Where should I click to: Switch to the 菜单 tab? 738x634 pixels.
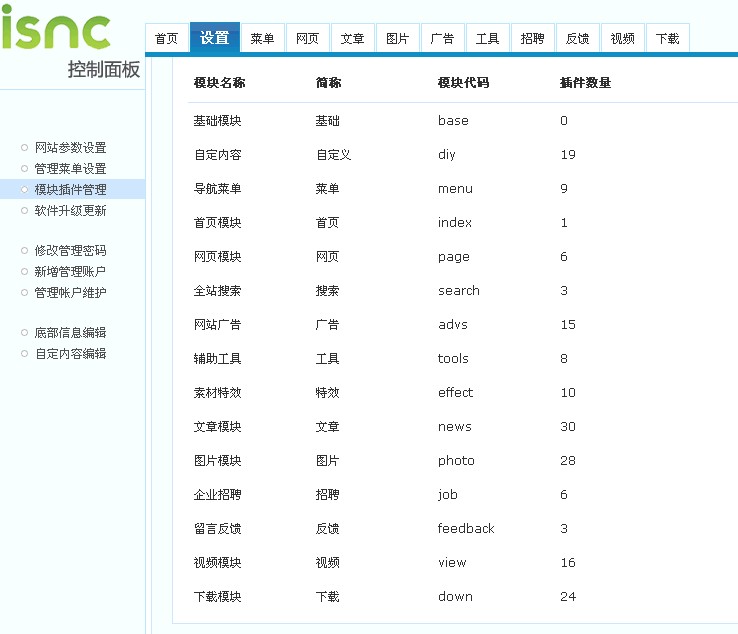[x=262, y=39]
